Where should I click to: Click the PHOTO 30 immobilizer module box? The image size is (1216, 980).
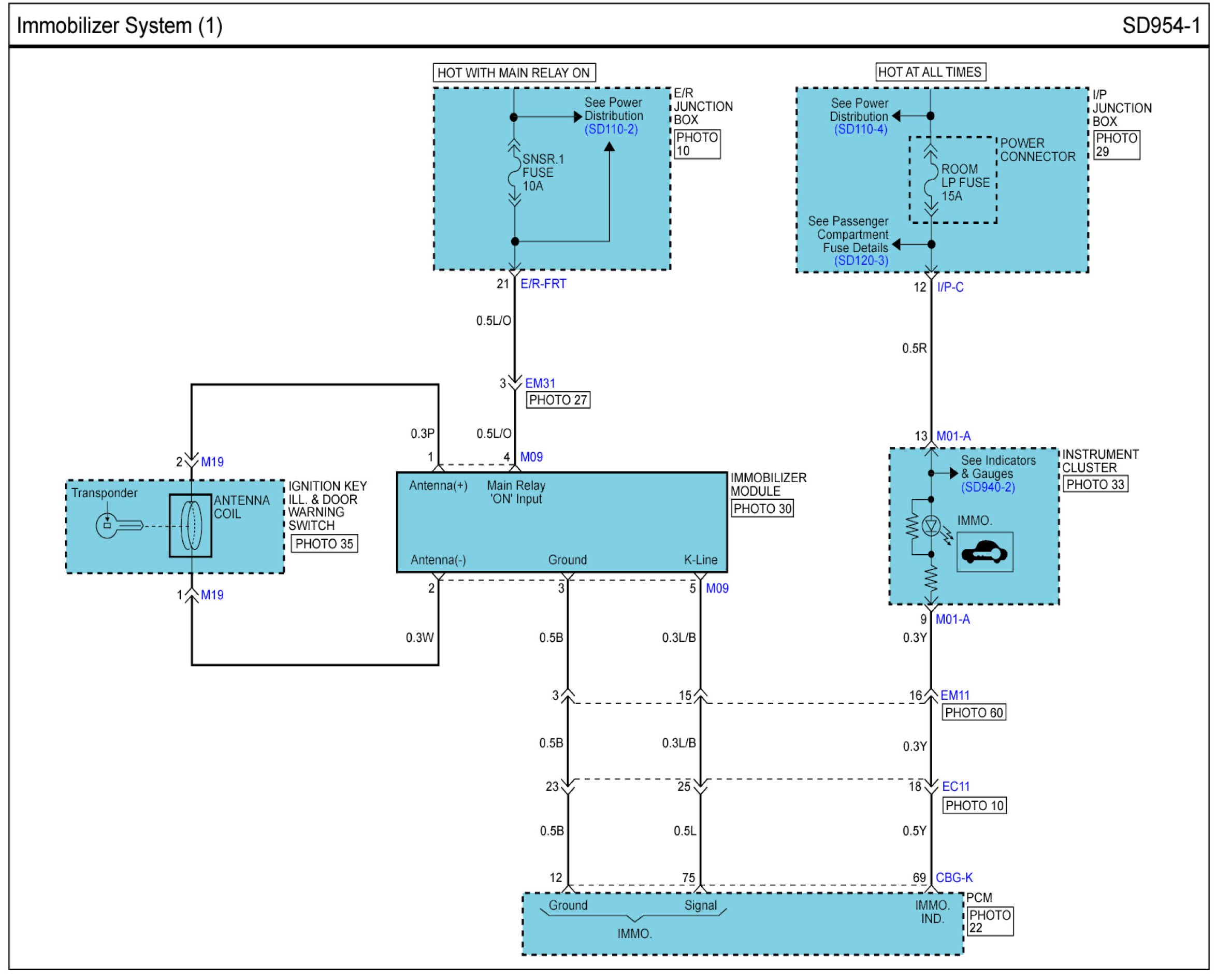762,509
